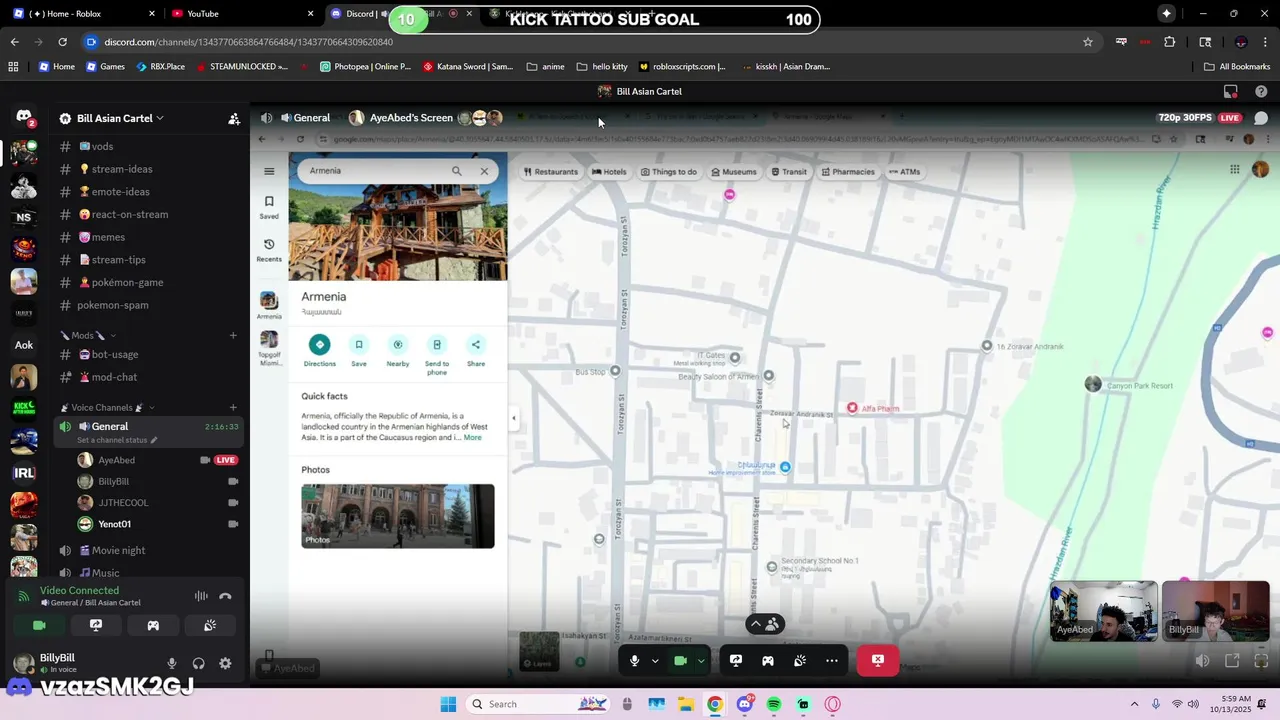Viewport: 1280px width, 720px height.
Task: Mute mic next to BillyBill username
Action: 172,663
